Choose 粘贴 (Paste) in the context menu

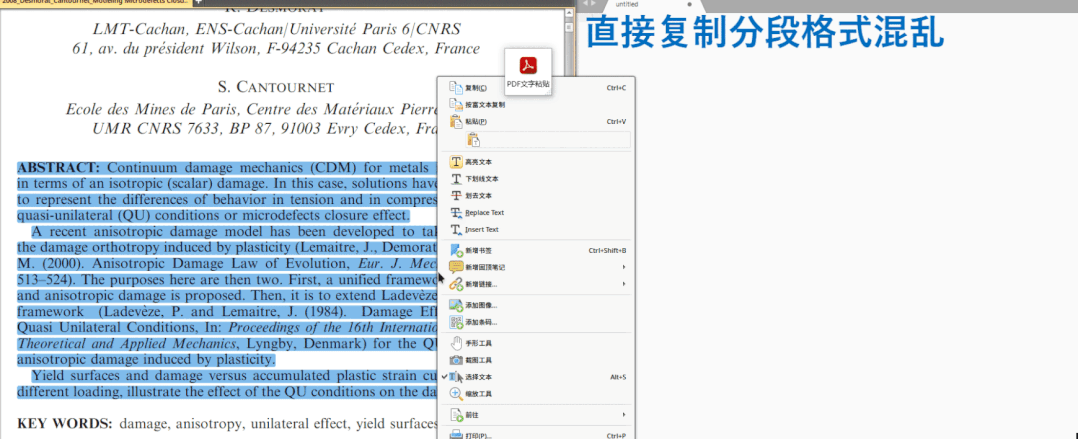point(536,122)
